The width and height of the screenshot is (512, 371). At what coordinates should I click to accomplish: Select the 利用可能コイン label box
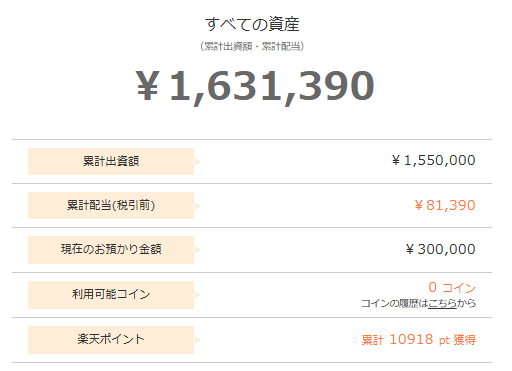pyautogui.click(x=111, y=295)
